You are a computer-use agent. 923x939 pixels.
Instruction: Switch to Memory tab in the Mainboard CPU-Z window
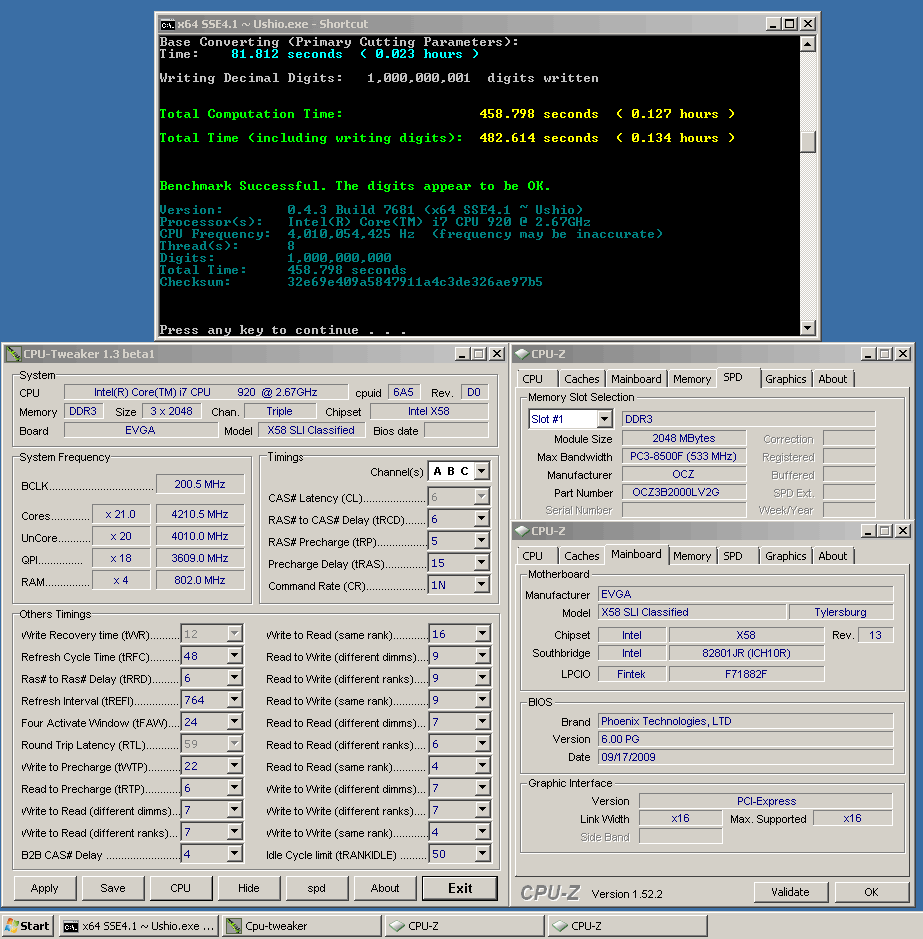(692, 556)
